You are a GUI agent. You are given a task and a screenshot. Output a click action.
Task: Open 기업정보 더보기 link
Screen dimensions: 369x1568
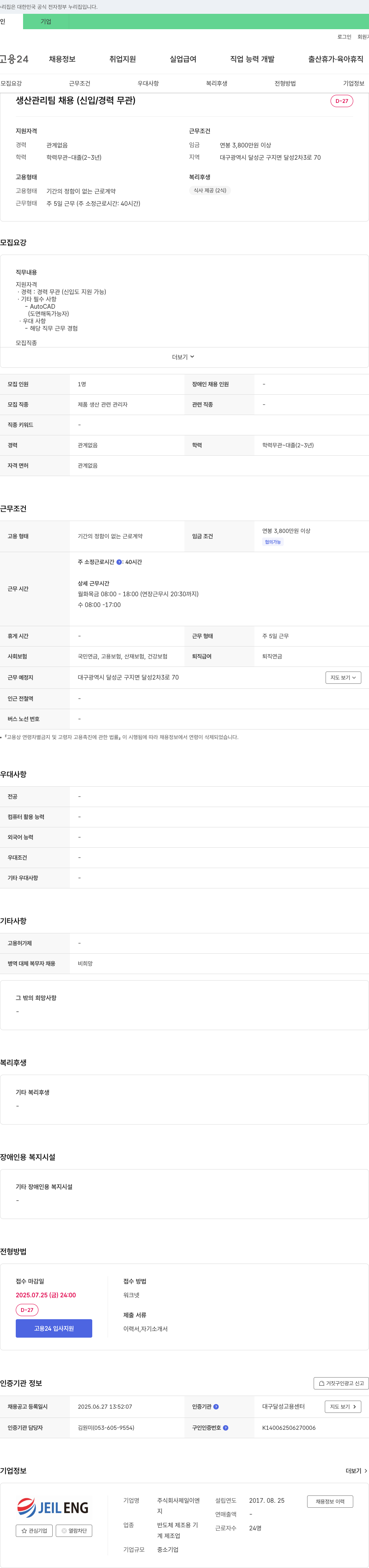pos(356,1470)
